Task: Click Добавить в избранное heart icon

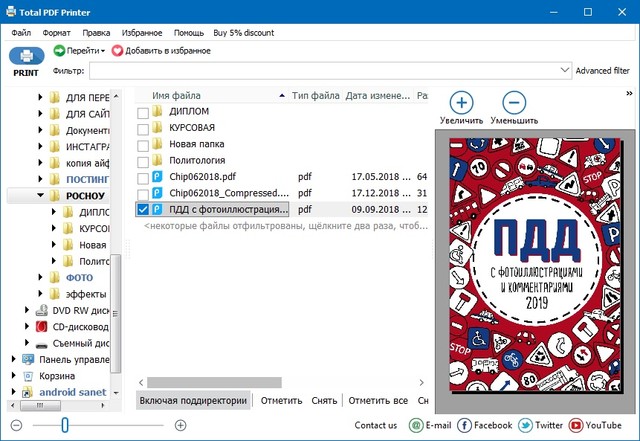Action: pos(118,50)
